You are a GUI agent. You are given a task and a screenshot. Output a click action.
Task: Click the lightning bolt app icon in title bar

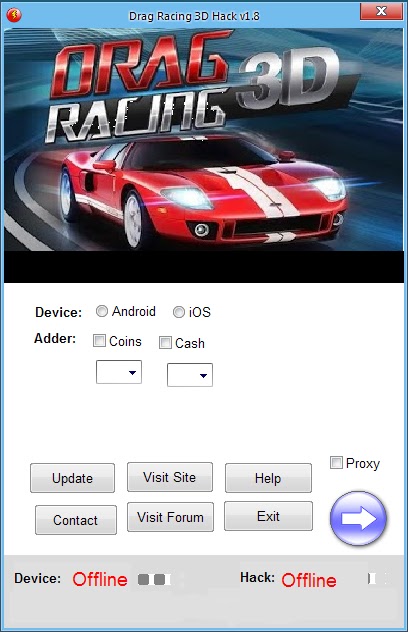click(x=14, y=15)
